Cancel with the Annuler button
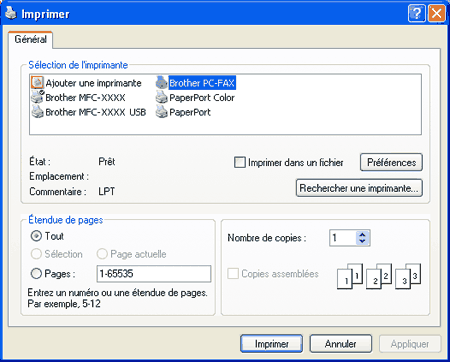The image size is (450, 362). (x=341, y=344)
